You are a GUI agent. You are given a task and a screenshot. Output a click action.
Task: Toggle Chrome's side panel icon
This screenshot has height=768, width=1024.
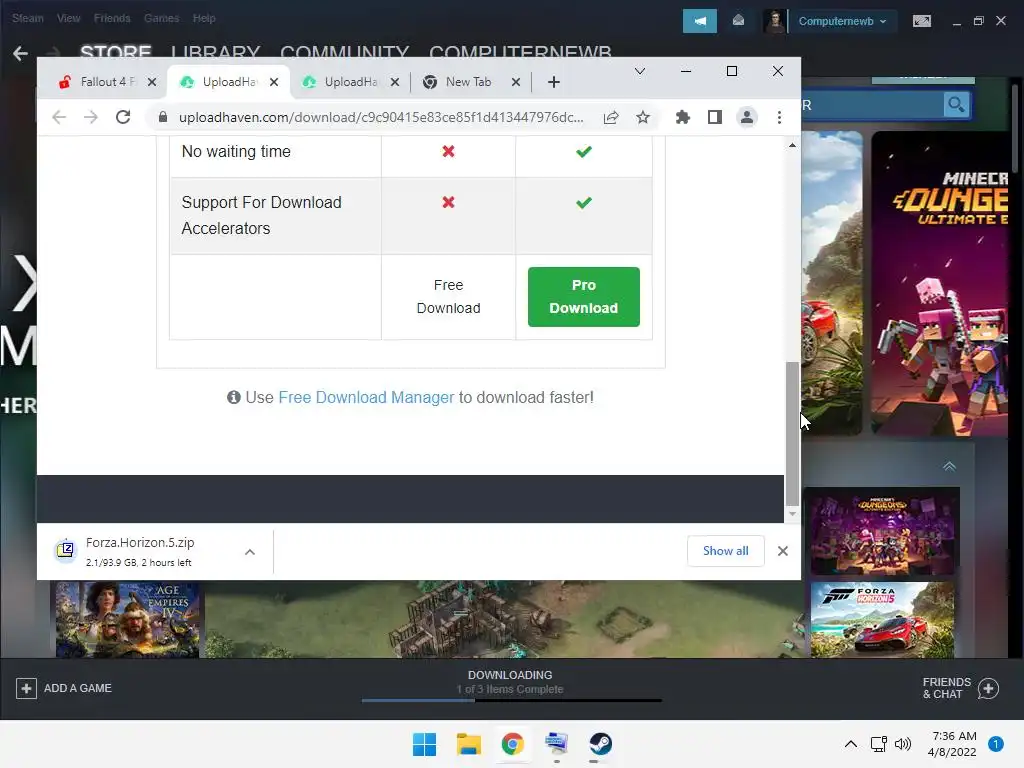click(714, 117)
